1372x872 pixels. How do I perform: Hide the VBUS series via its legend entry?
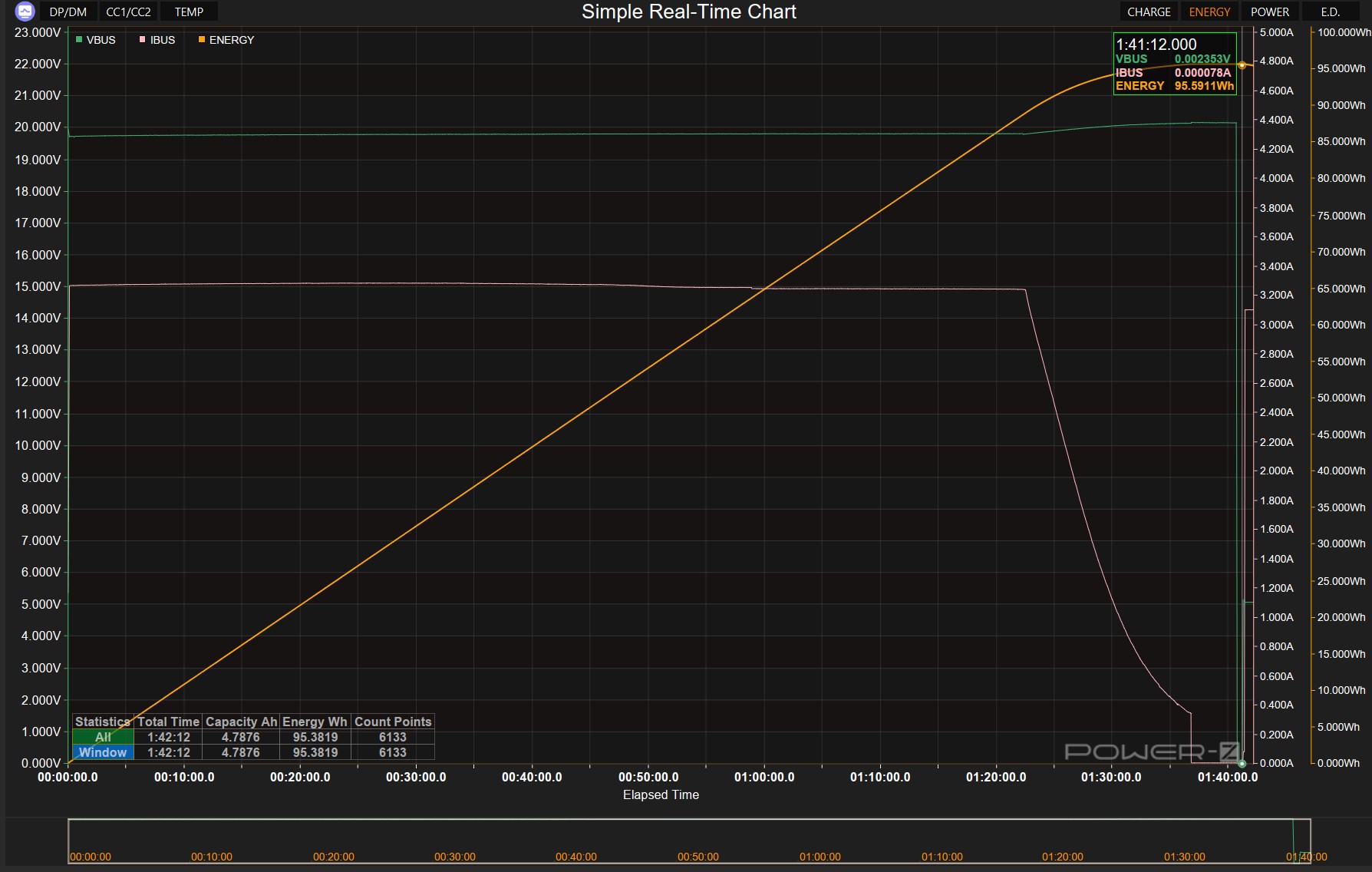pos(96,40)
